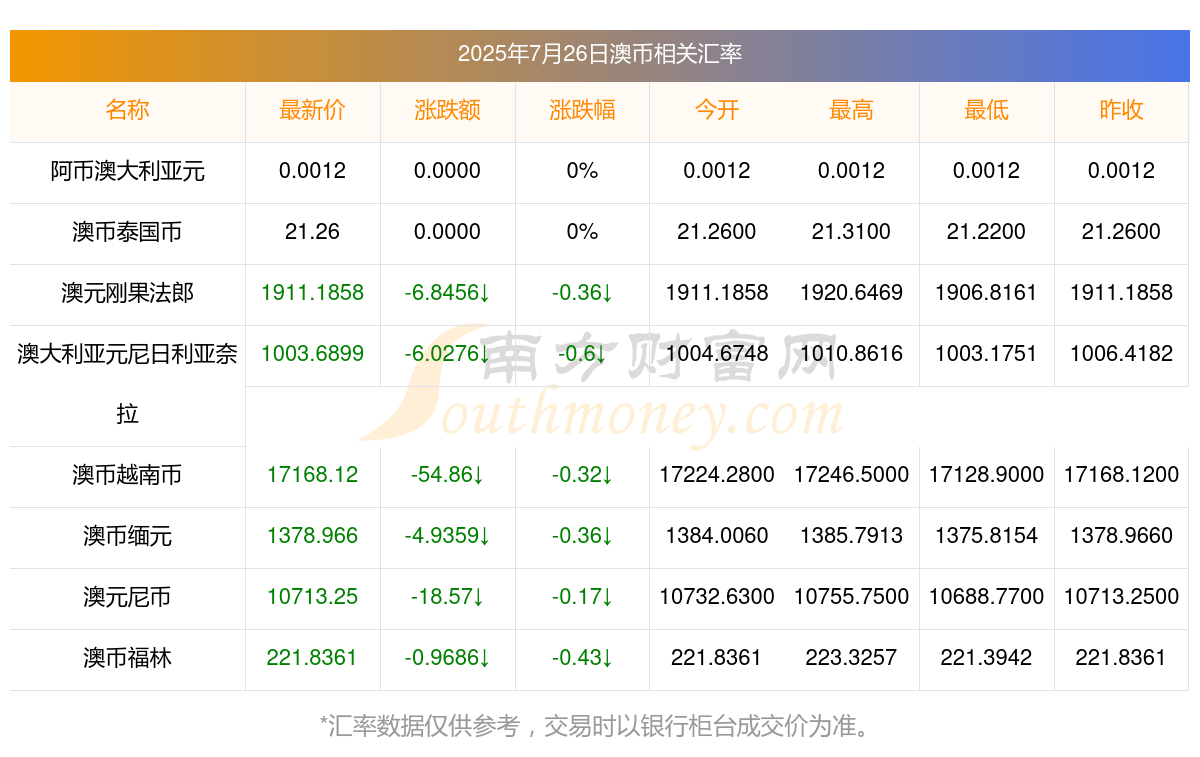The height and width of the screenshot is (757, 1200).
Task: Click the 澳元刚果法郎 row name
Action: (127, 293)
